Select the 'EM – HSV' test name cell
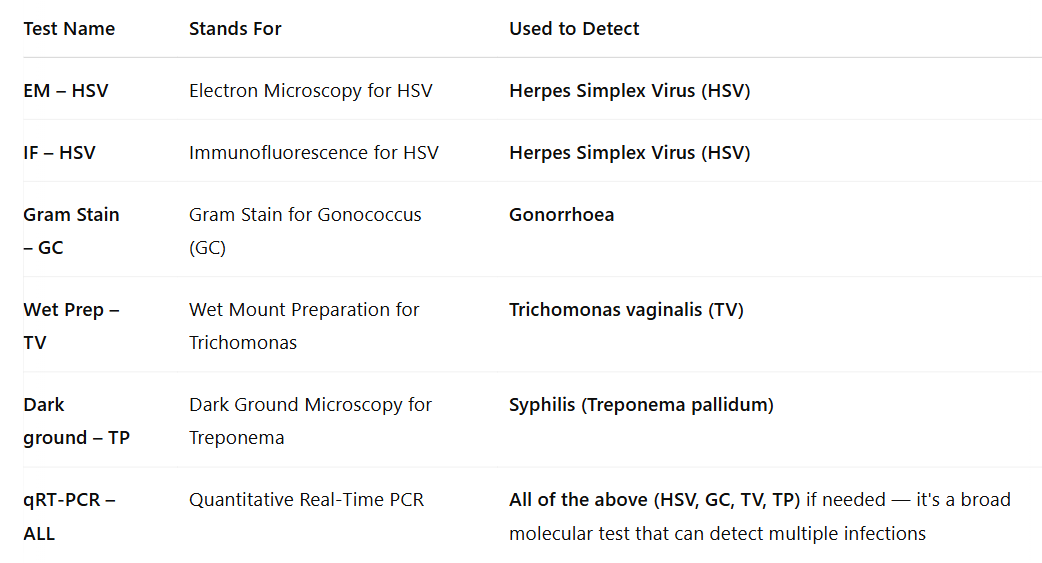 (x=66, y=90)
